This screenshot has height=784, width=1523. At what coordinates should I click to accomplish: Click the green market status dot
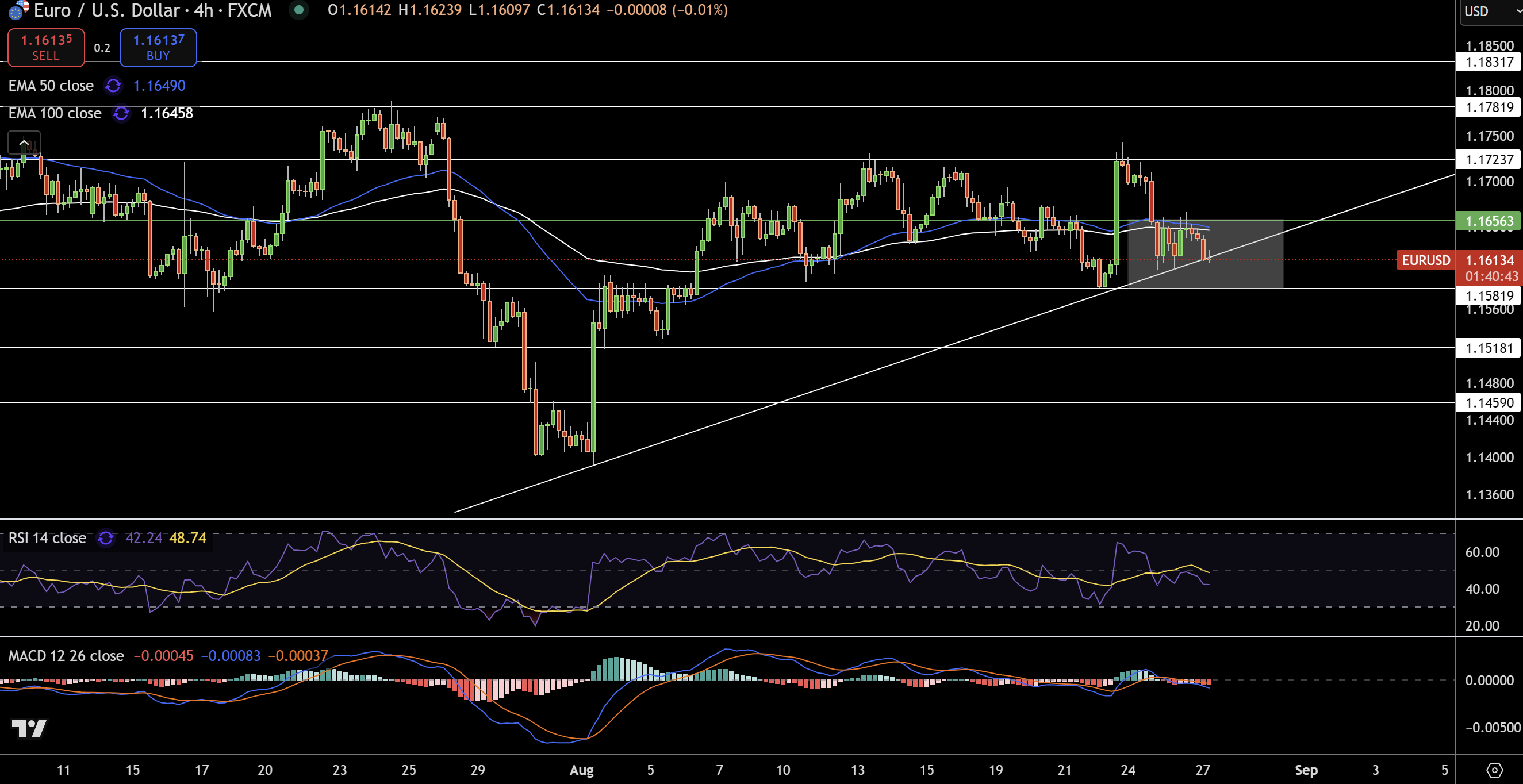299,10
